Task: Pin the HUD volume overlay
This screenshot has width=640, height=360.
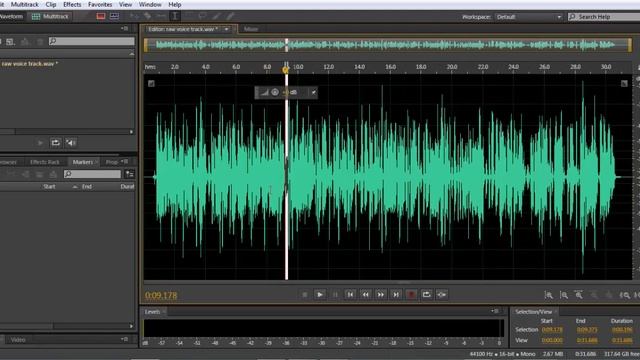Action: (313, 92)
